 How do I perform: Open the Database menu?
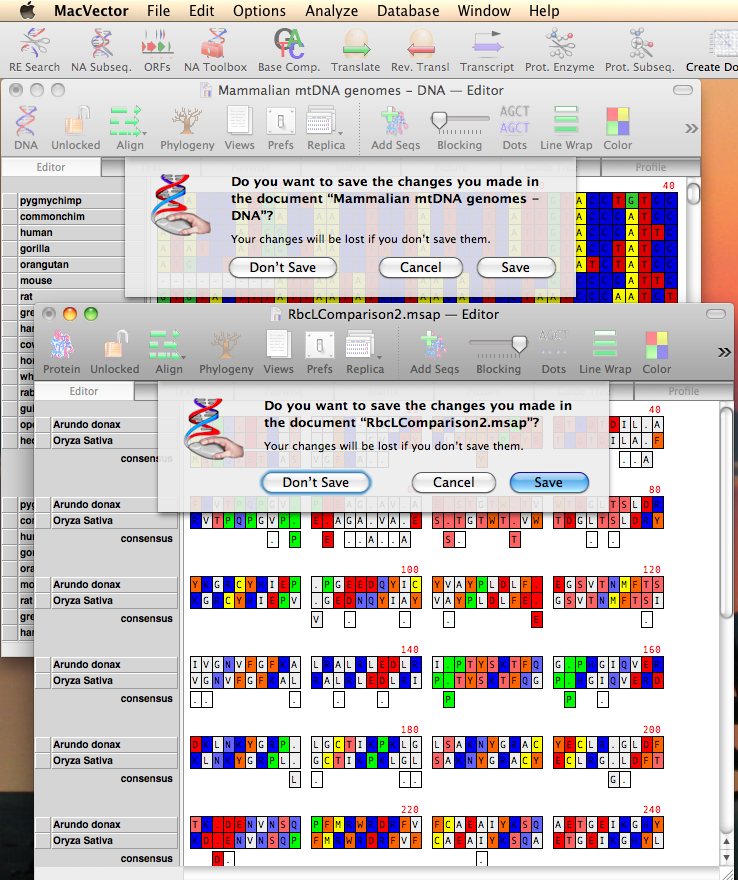click(x=408, y=11)
